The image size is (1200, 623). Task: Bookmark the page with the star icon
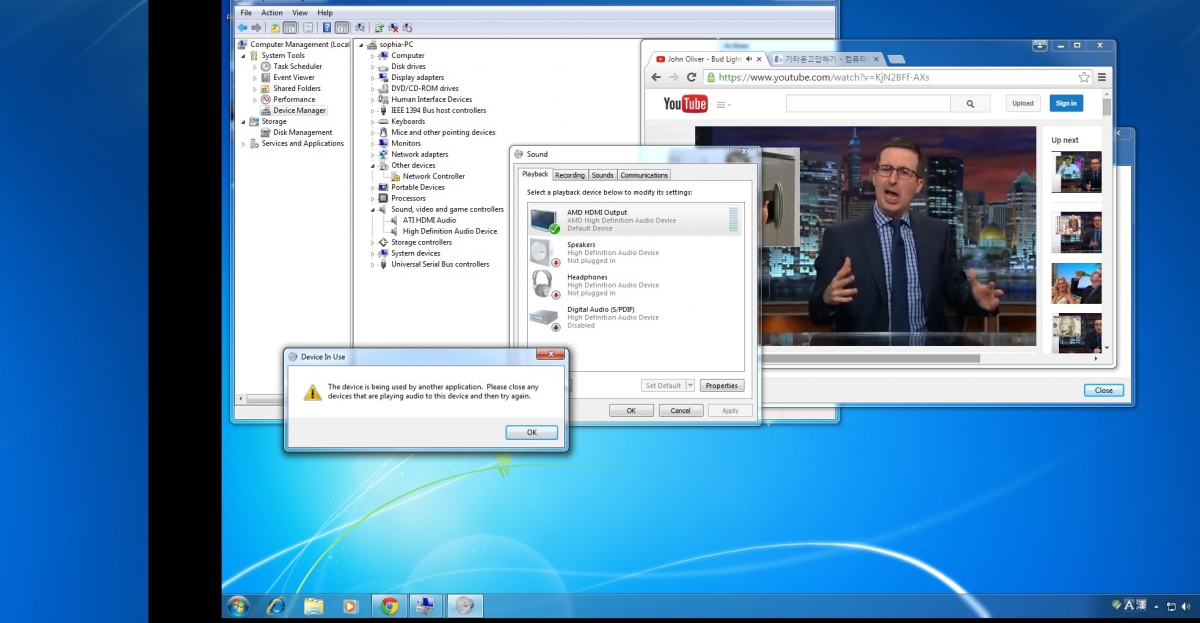coord(1084,77)
